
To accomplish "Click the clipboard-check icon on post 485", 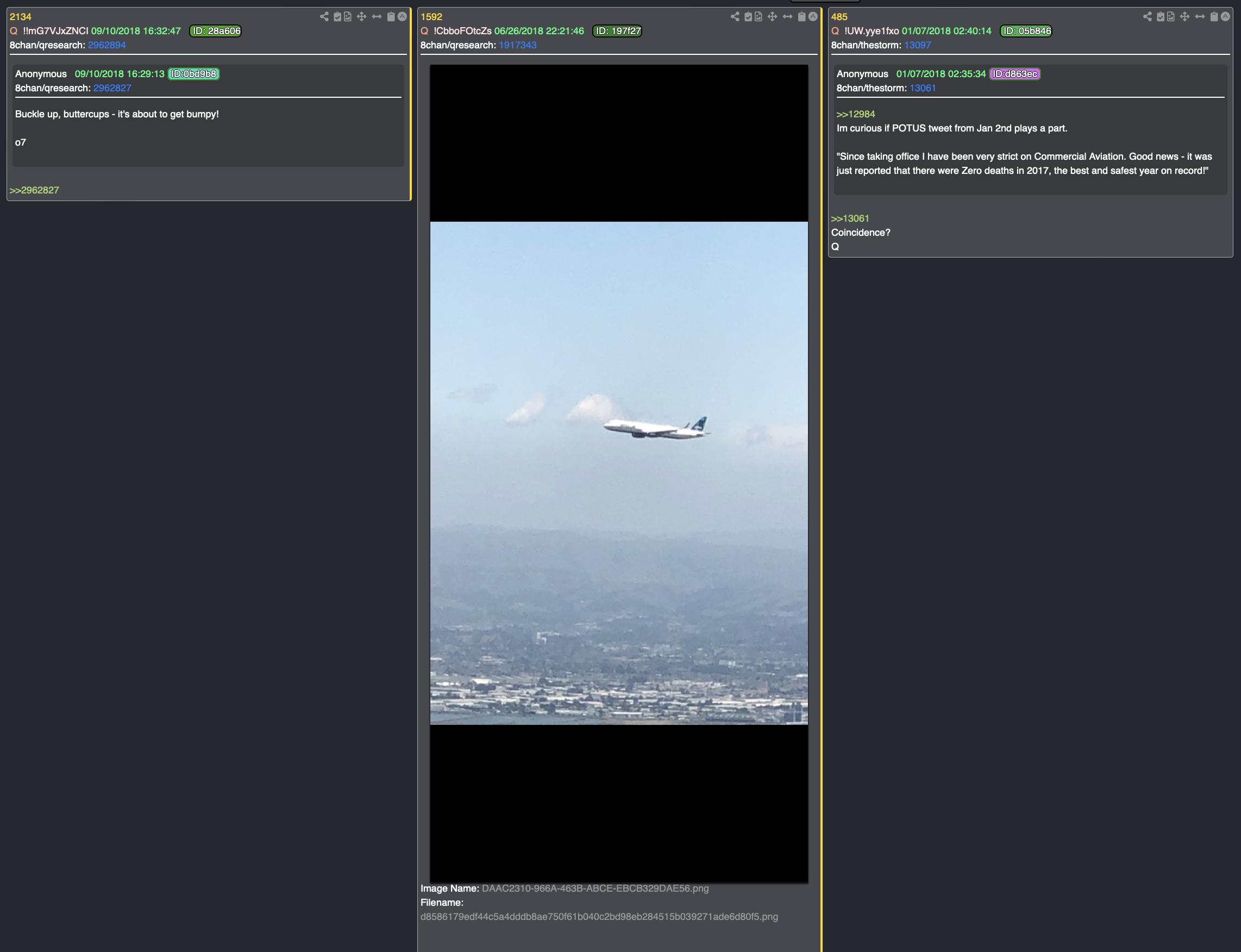I will click(1161, 16).
